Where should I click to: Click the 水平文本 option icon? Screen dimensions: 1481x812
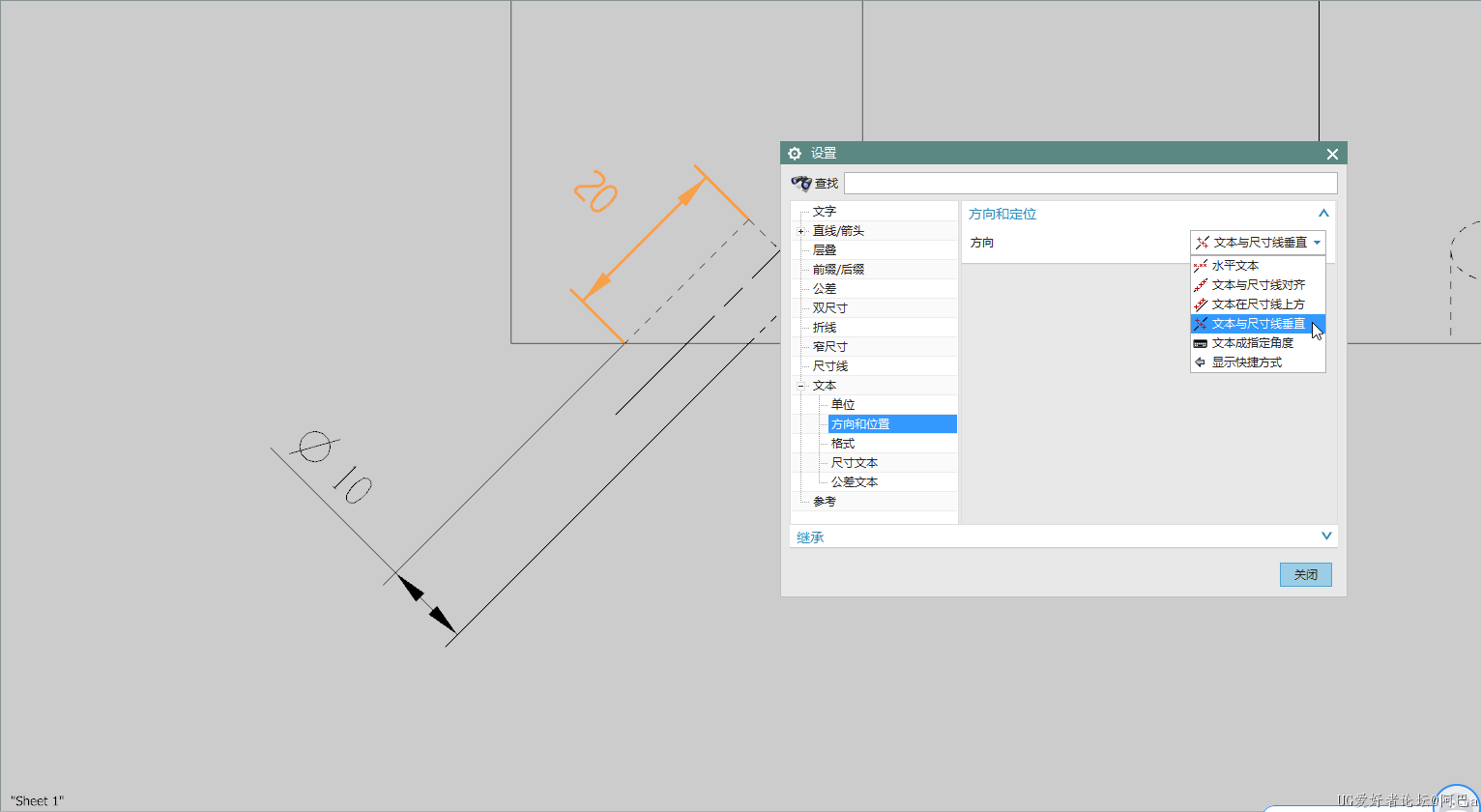1201,266
